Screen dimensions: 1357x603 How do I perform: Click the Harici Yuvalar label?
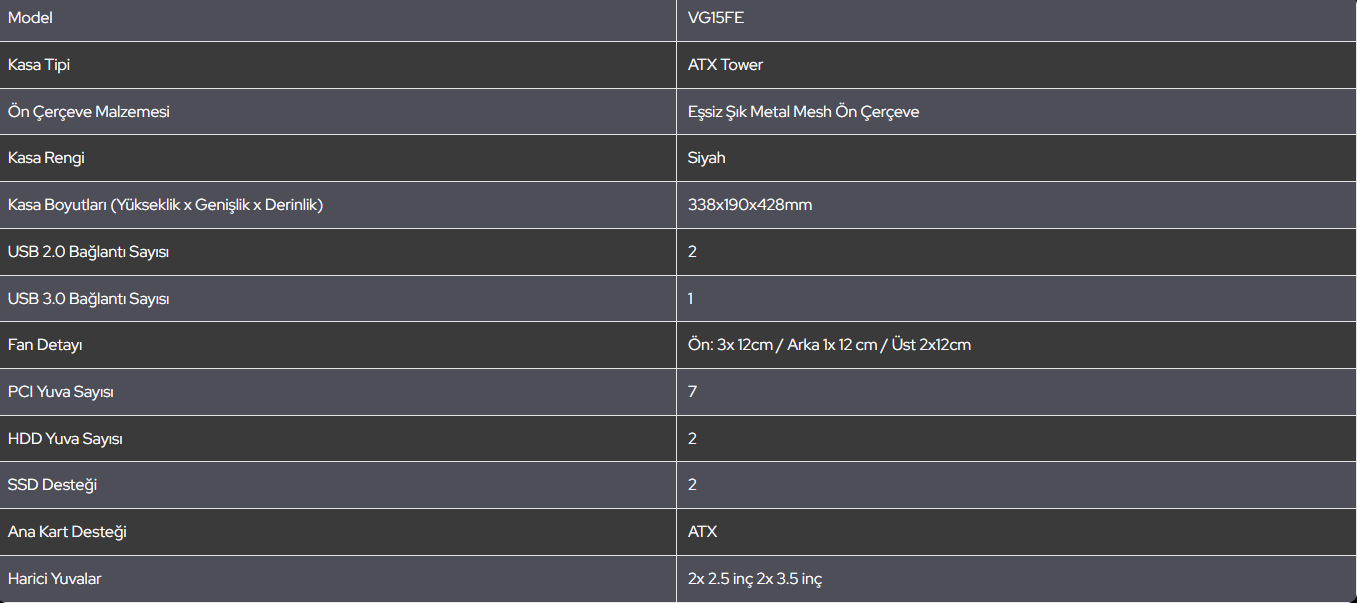[54, 579]
